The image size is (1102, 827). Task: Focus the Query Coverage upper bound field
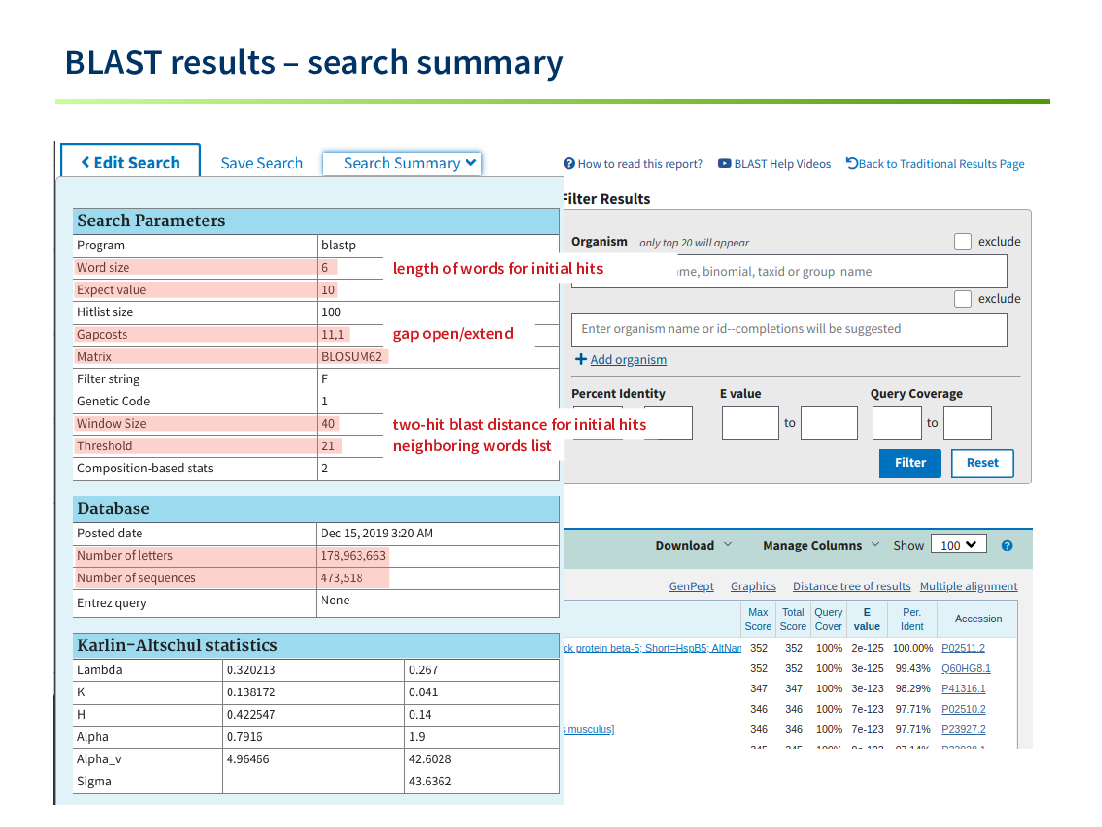967,423
